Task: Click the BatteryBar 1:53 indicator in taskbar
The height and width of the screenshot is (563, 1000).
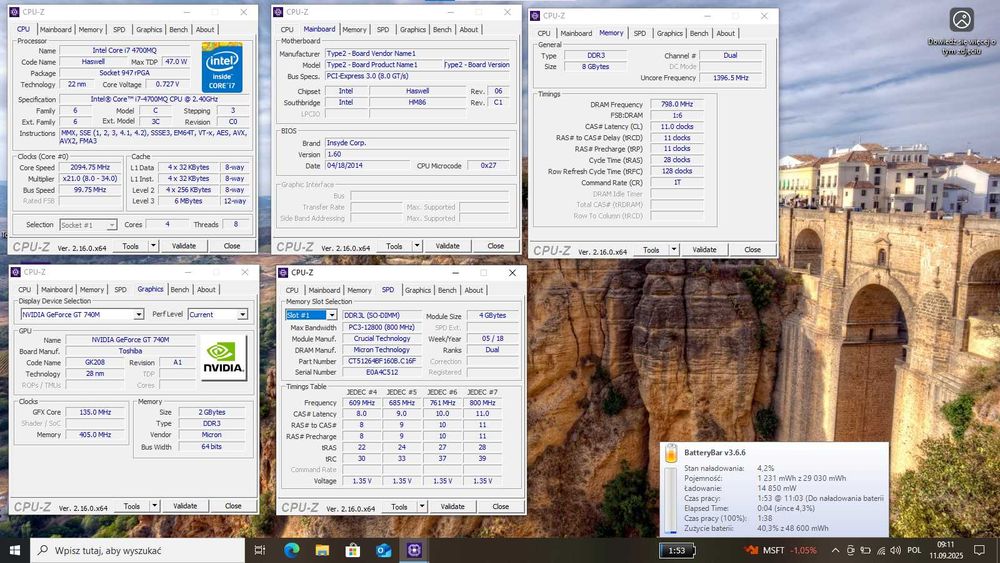Action: pyautogui.click(x=677, y=551)
